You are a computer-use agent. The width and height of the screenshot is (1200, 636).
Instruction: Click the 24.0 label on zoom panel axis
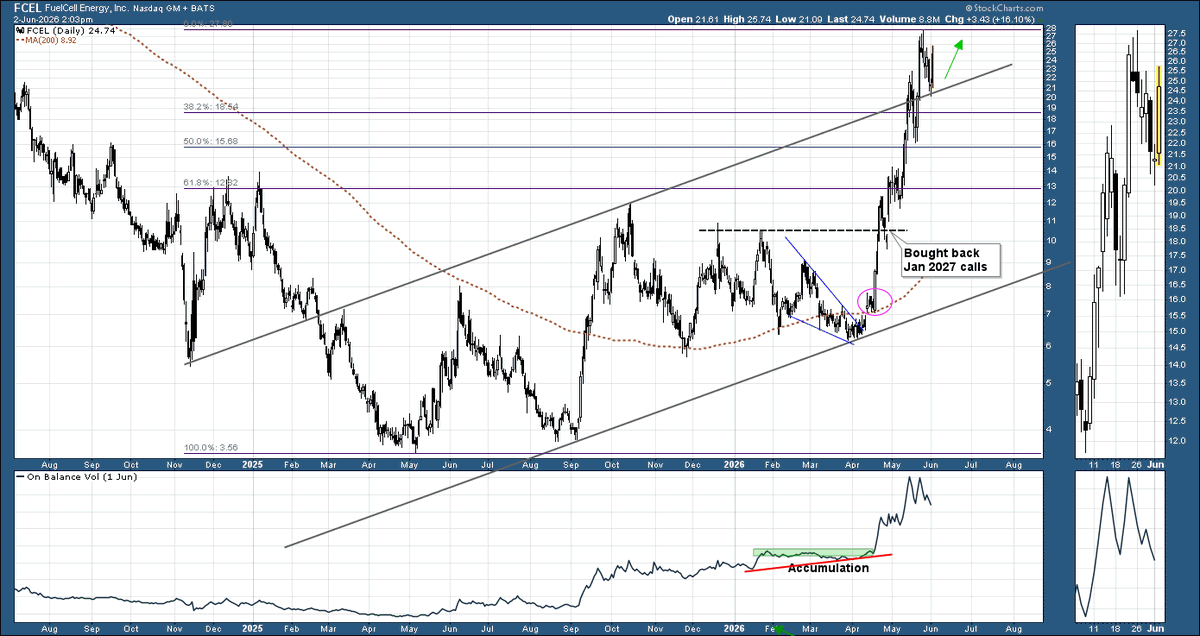(x=1177, y=100)
